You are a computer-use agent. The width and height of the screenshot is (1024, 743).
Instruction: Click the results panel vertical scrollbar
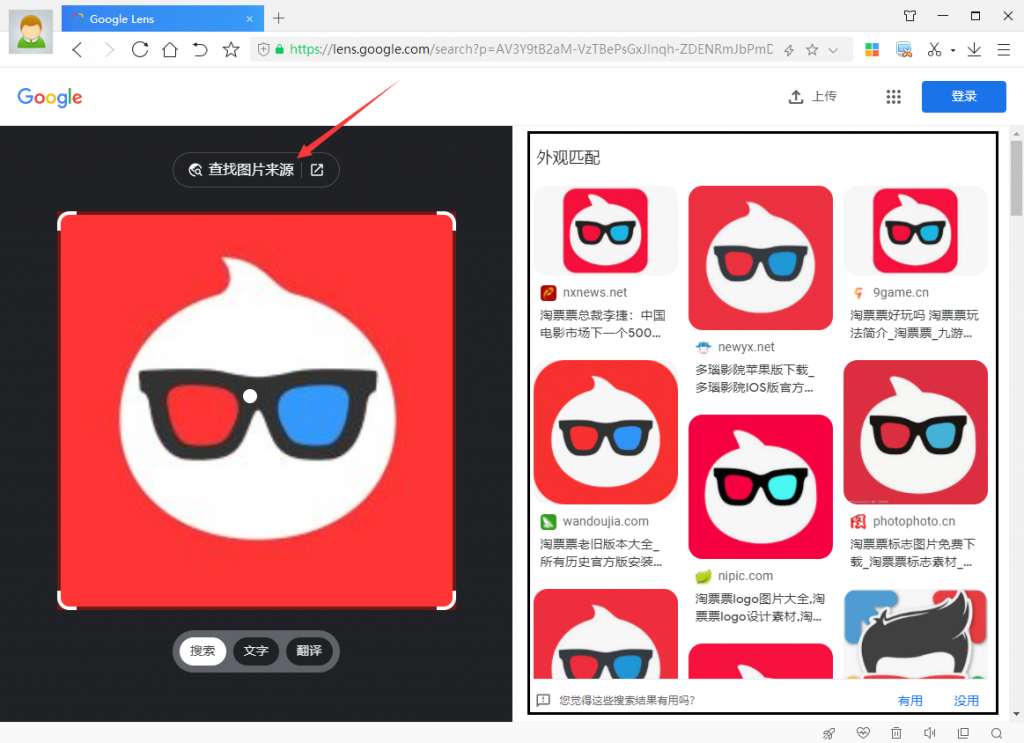[x=1016, y=178]
